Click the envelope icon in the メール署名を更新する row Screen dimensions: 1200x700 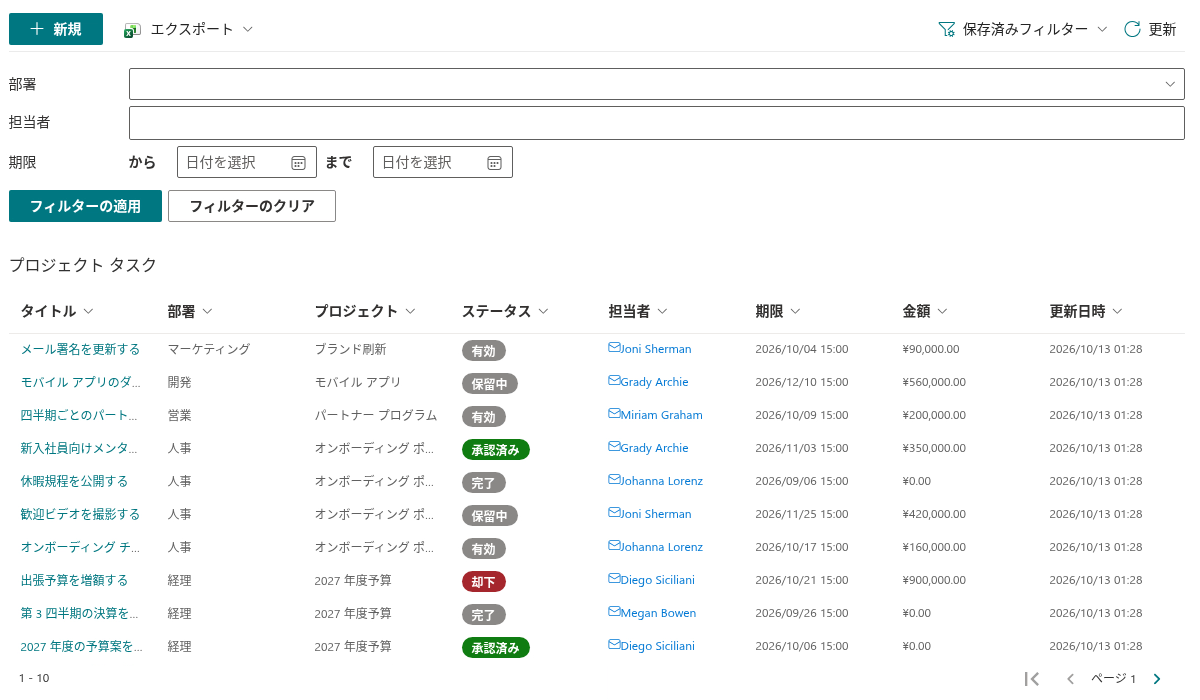tap(614, 348)
